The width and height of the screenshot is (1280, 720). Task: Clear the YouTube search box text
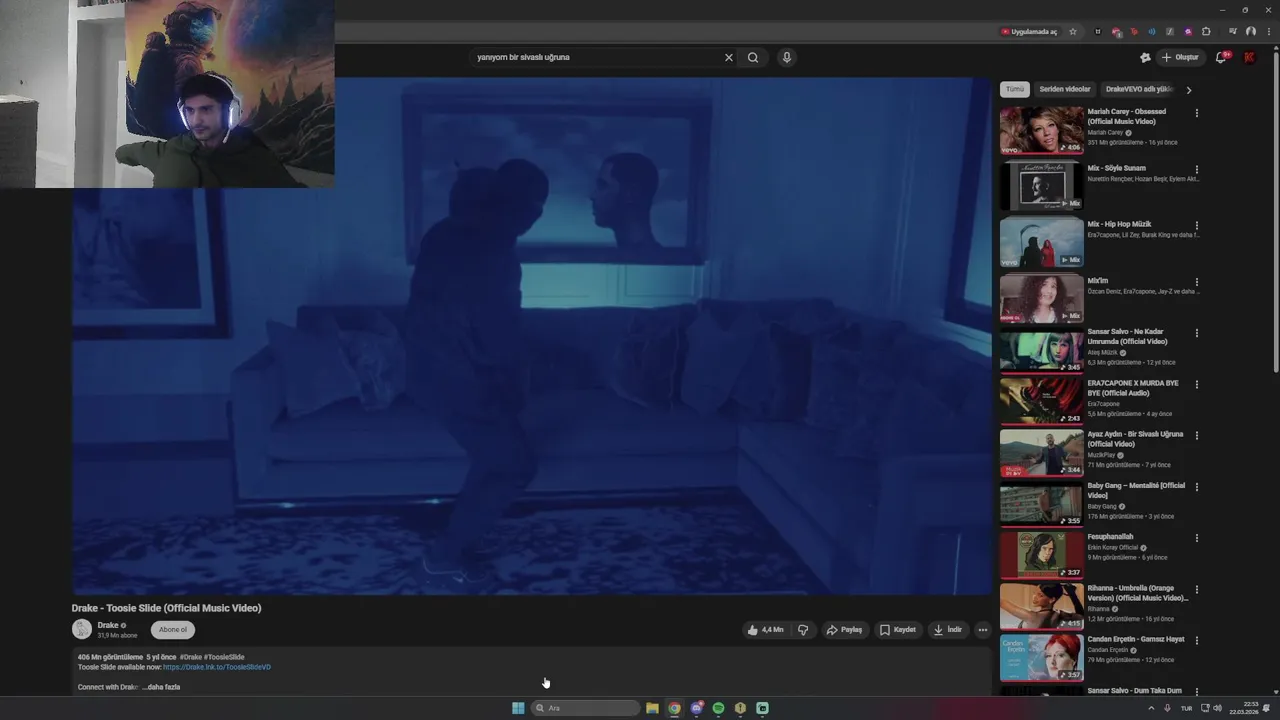point(728,57)
